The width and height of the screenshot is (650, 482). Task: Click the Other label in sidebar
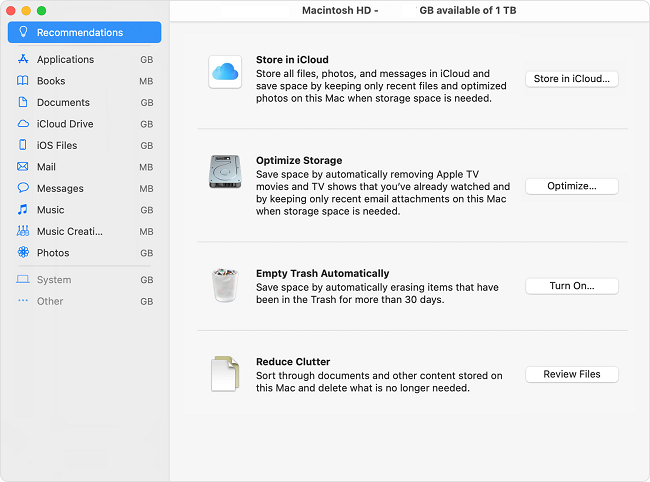tap(50, 301)
